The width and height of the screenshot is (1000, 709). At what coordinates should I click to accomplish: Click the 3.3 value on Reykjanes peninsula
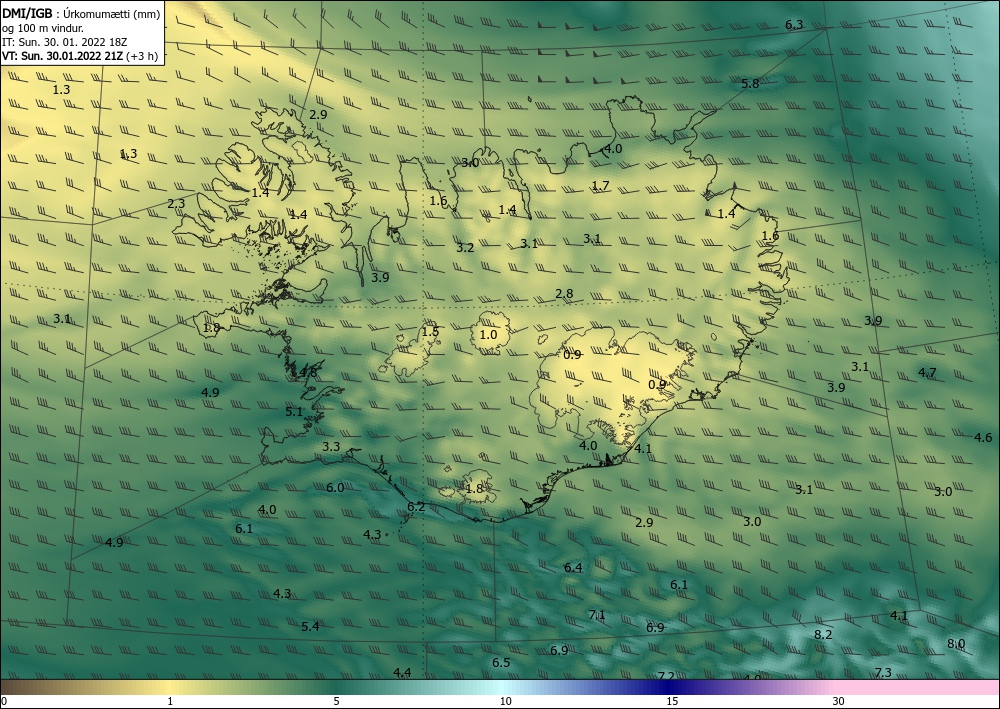point(331,447)
